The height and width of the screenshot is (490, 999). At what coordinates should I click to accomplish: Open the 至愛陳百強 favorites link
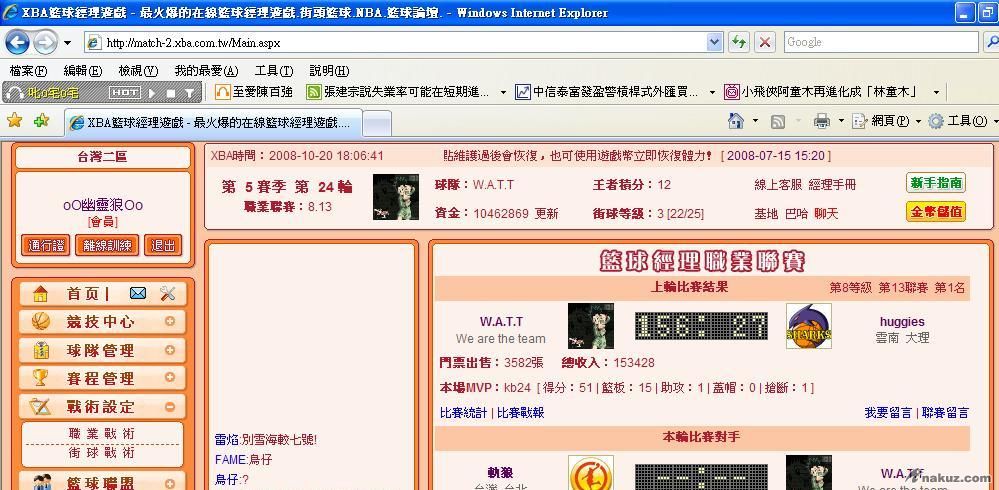[254, 92]
